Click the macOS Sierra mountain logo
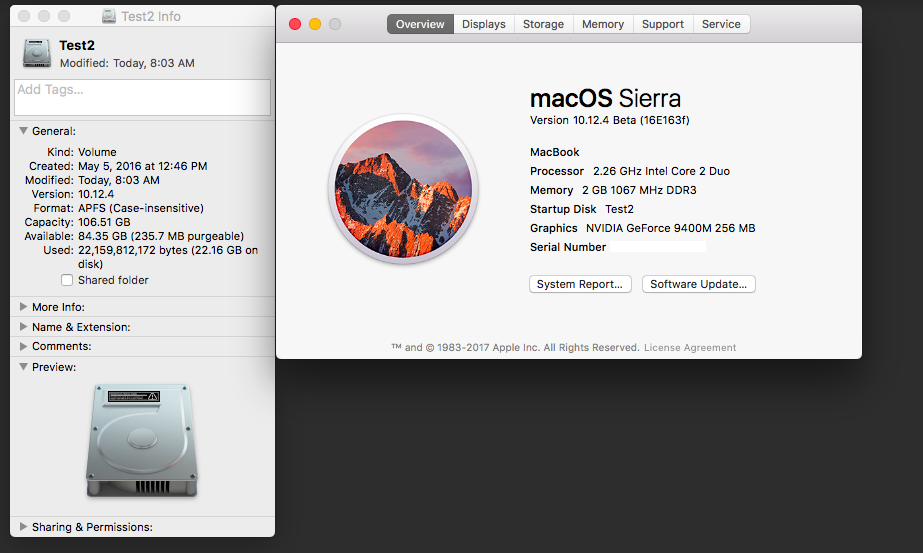The width and height of the screenshot is (923, 553). [x=403, y=189]
